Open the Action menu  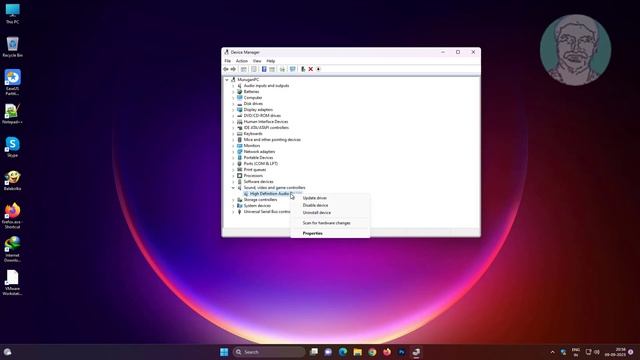242,61
